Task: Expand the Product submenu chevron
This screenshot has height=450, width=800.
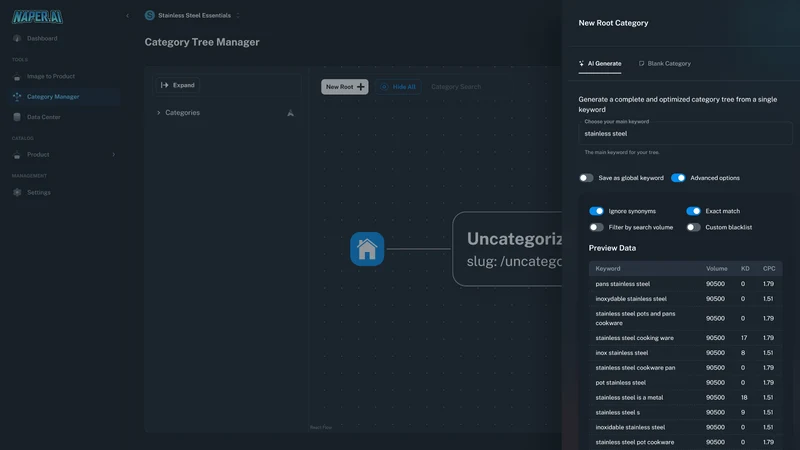Action: click(113, 155)
